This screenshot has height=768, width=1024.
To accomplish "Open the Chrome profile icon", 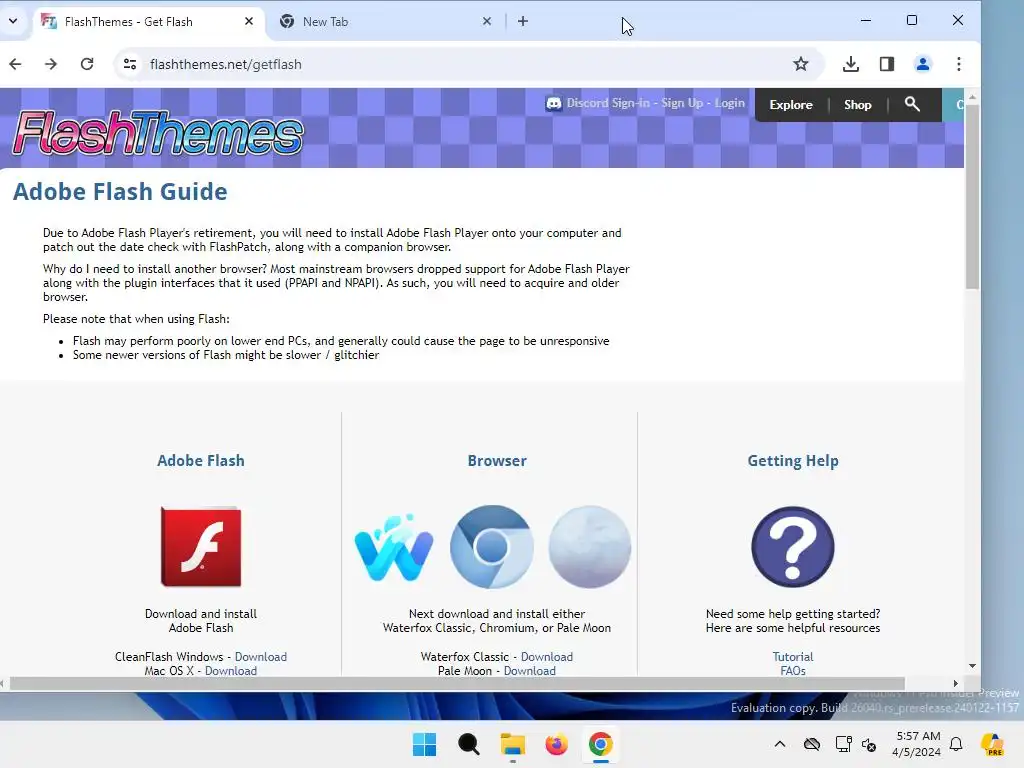I will (x=923, y=64).
